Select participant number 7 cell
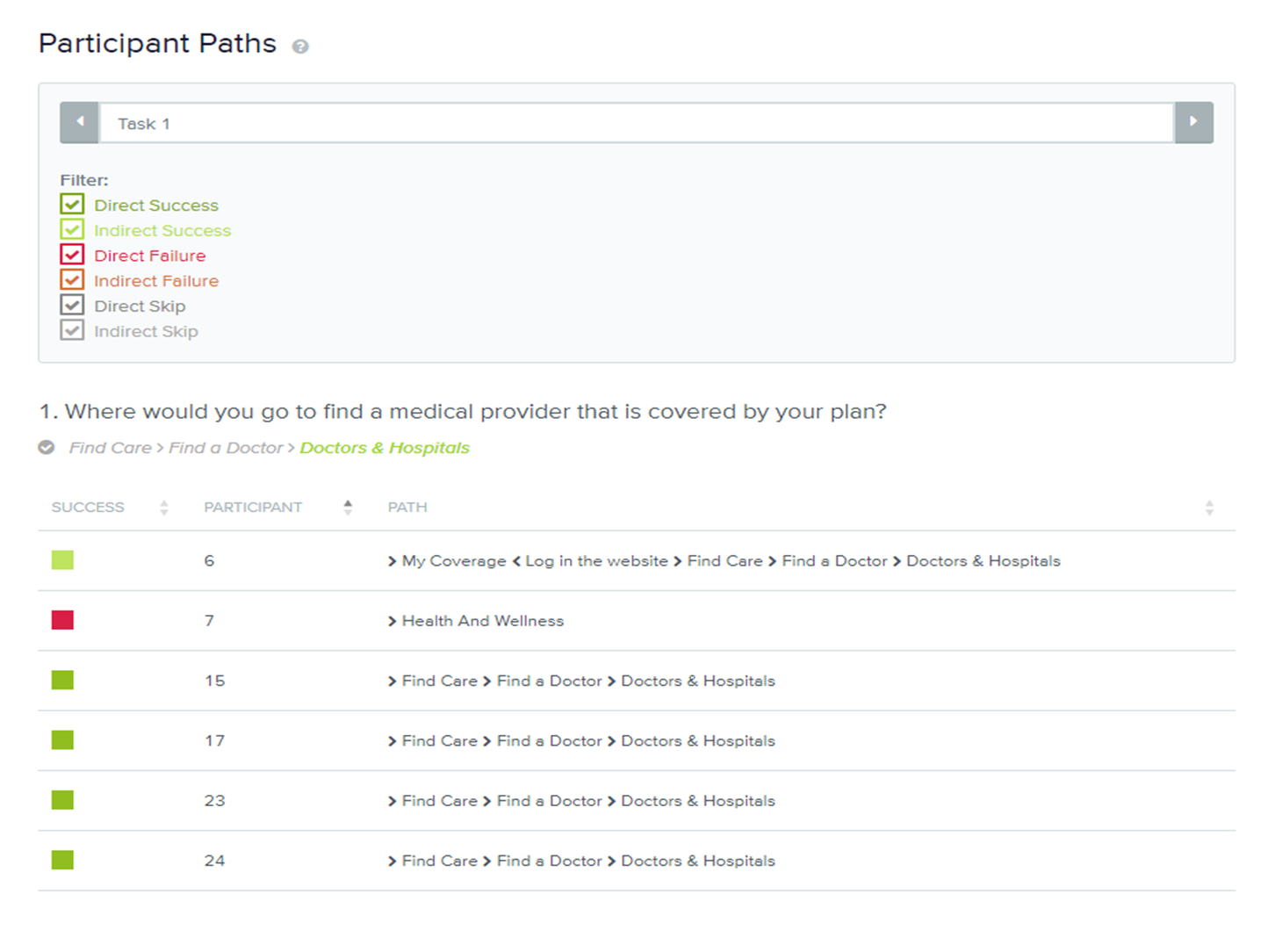Screen dimensions: 1275x952 point(209,621)
